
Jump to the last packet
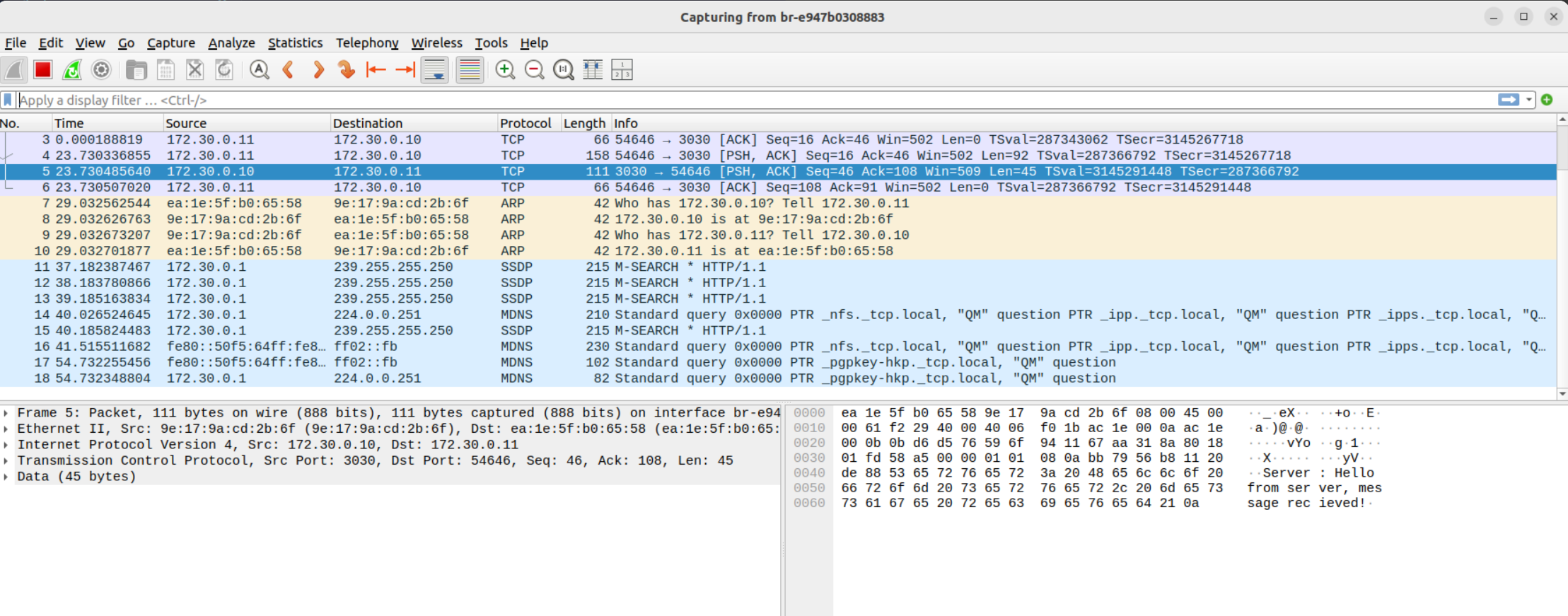405,70
